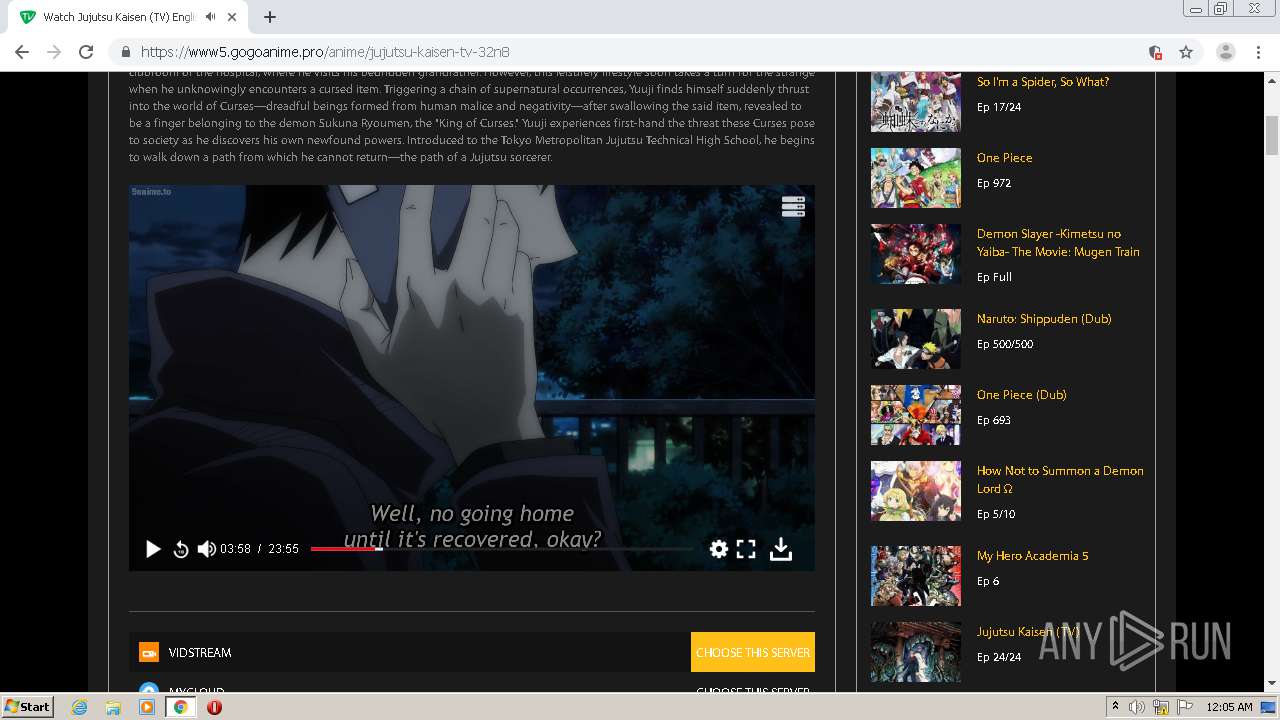This screenshot has width=1280, height=720.
Task: Choose the VIDSTREAM server
Action: pyautogui.click(x=752, y=652)
